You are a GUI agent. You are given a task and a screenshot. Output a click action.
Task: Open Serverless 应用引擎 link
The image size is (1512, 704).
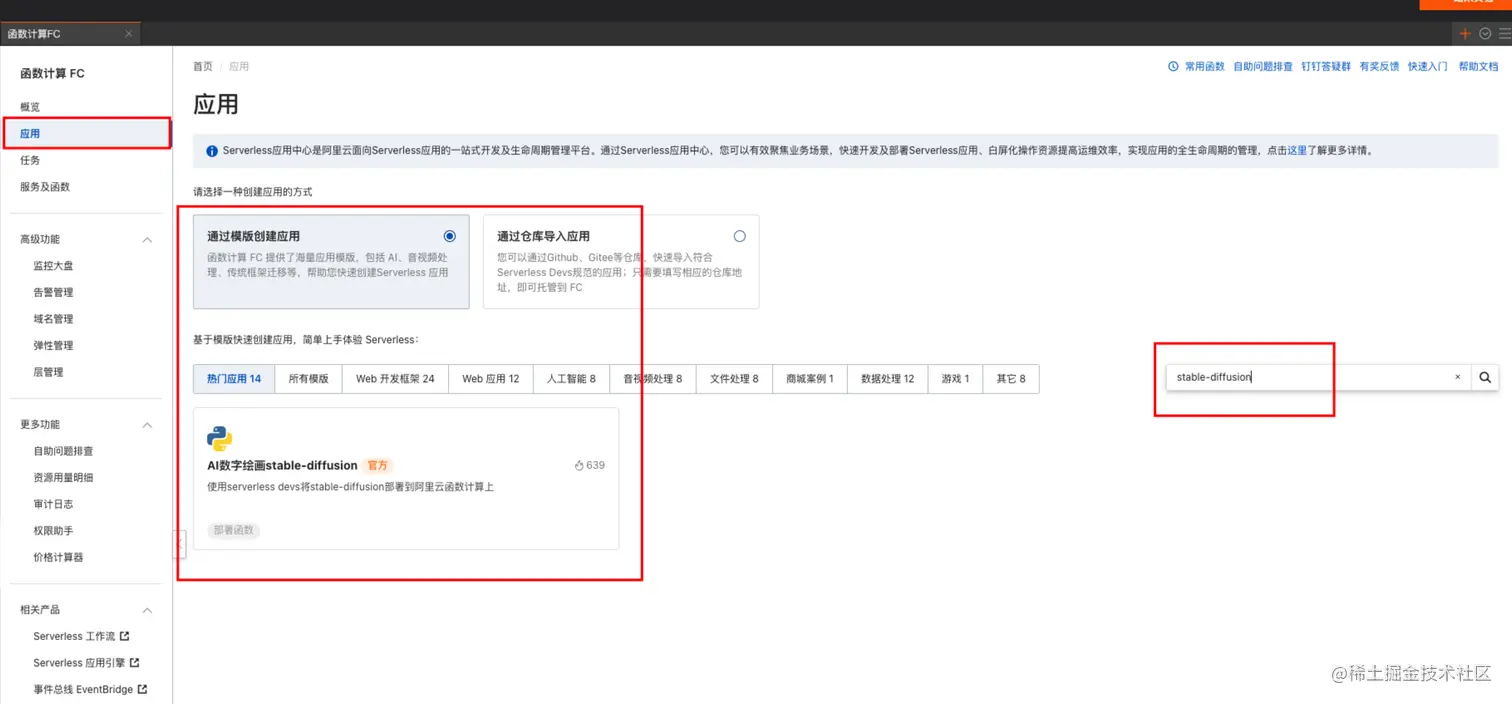[x=79, y=662]
